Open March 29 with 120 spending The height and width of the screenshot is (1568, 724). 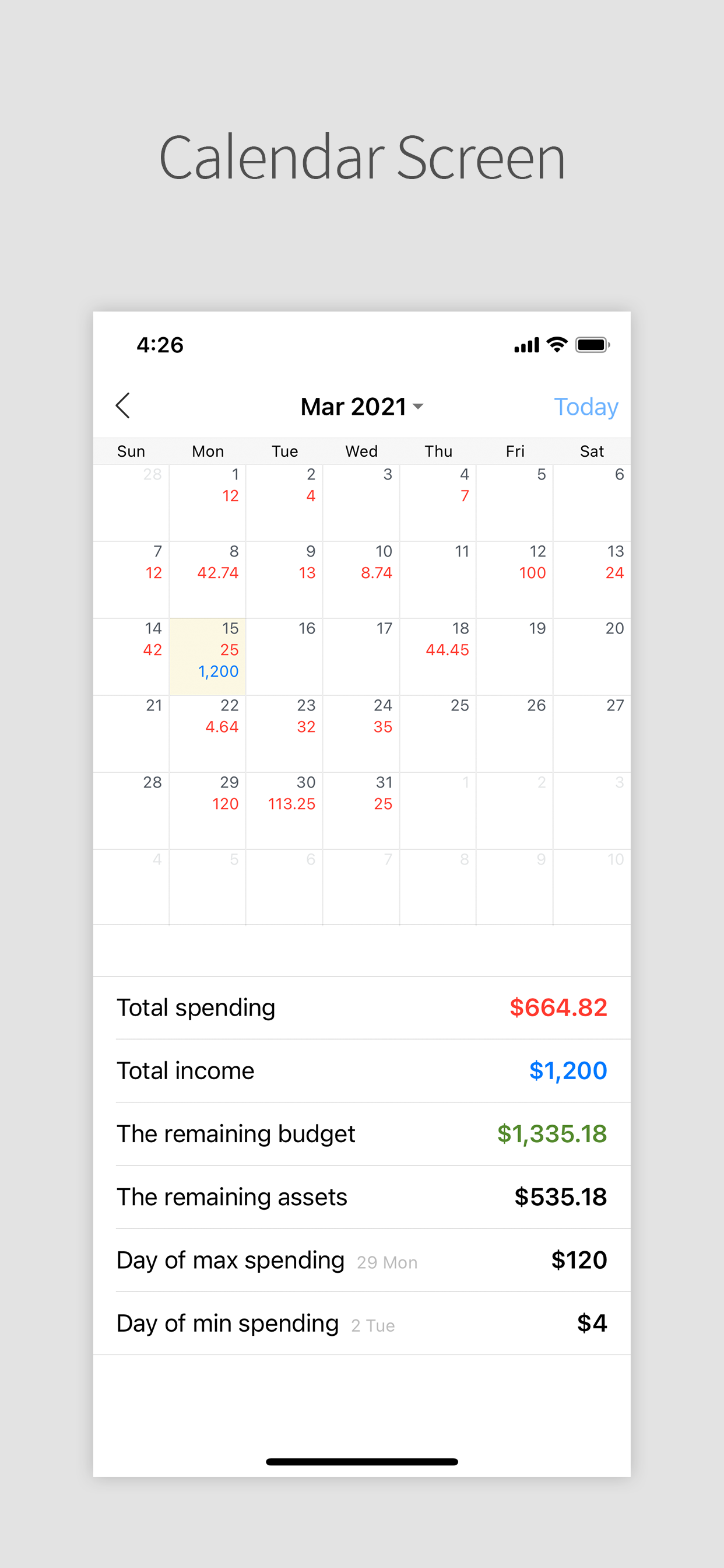208,811
